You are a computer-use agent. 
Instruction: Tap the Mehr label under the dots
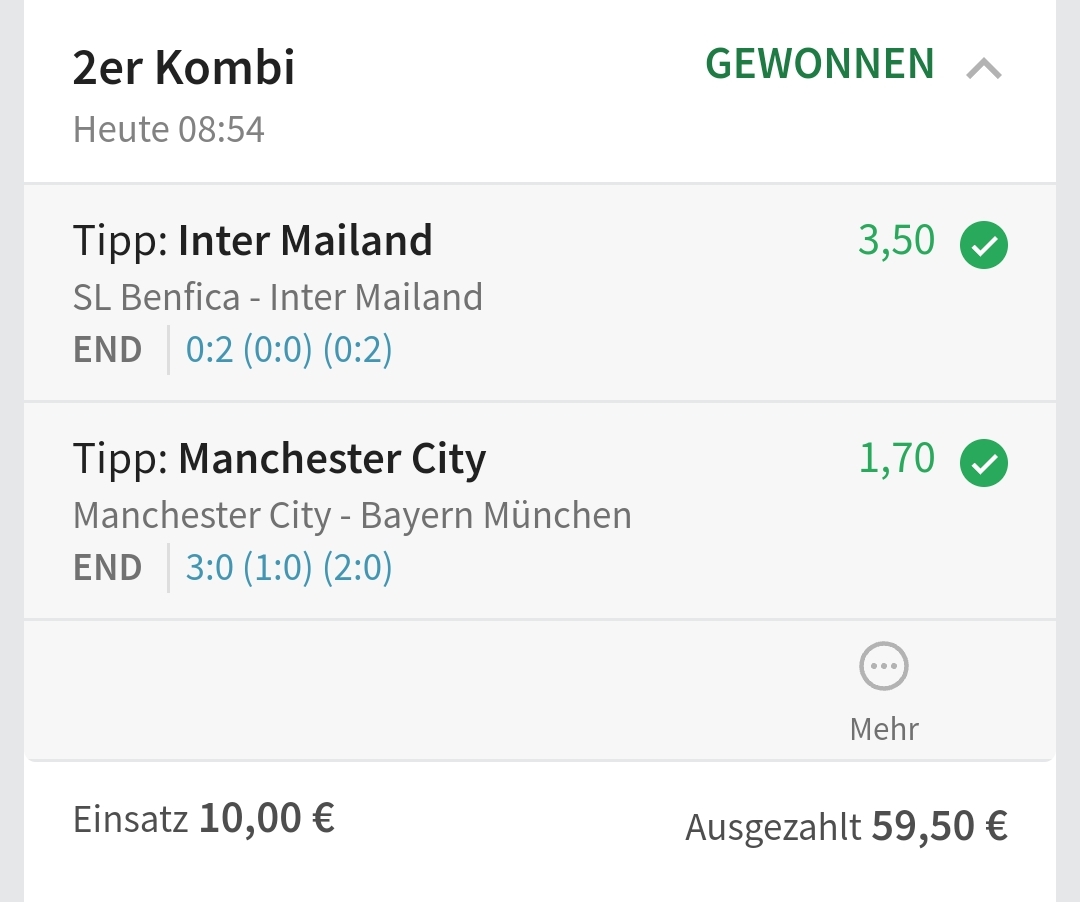pos(884,728)
